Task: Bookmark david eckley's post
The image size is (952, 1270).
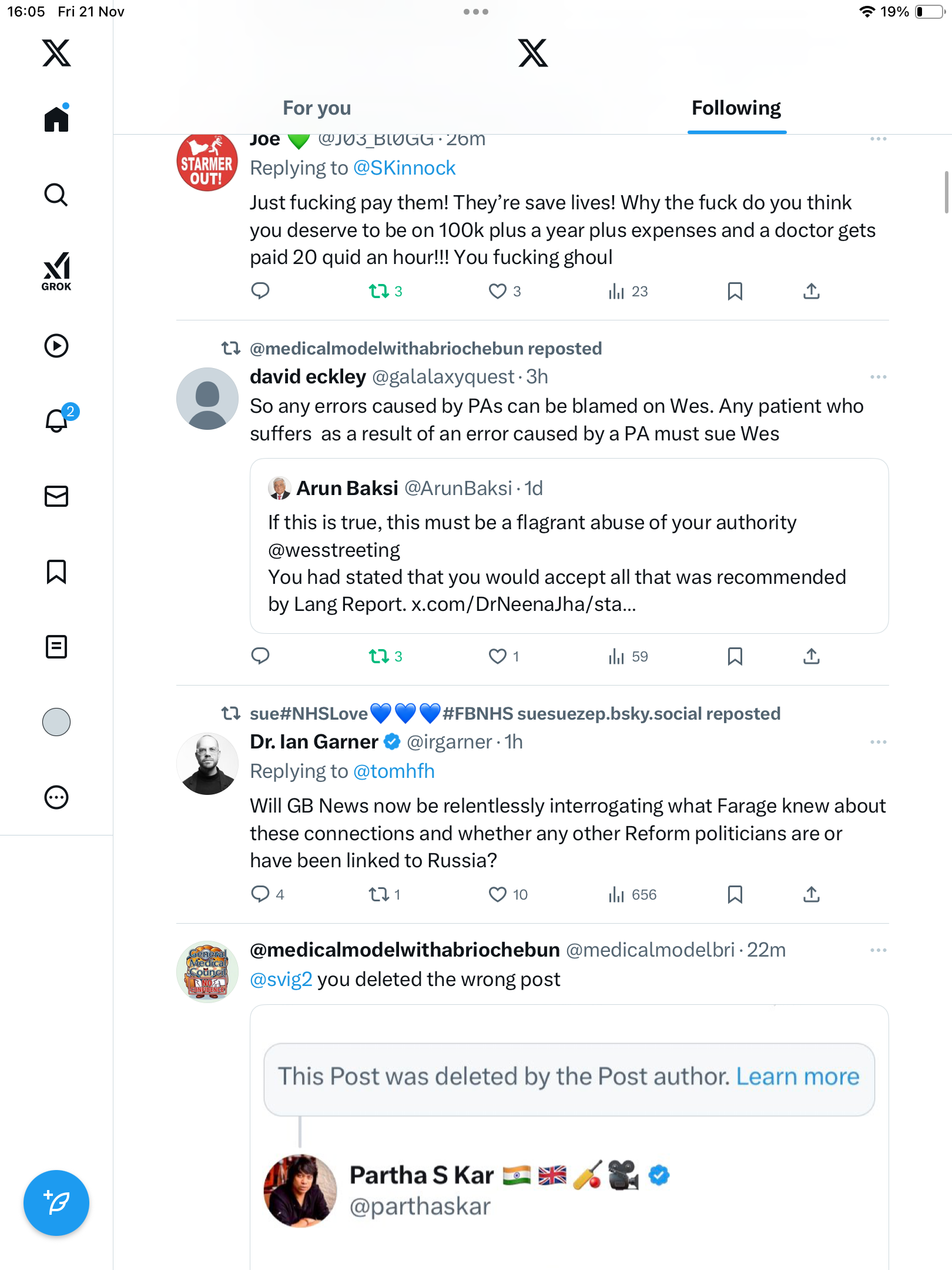Action: pyautogui.click(x=735, y=656)
